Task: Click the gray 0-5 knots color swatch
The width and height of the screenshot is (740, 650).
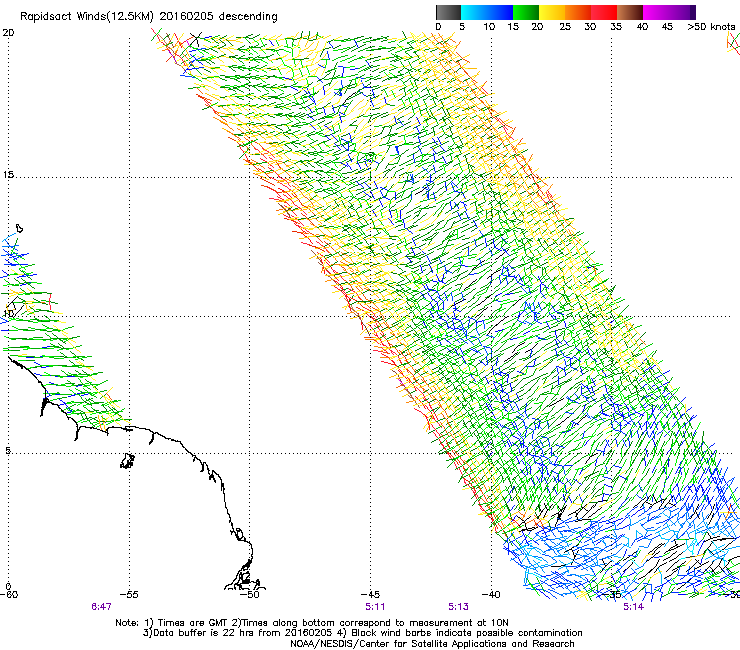Action: [448, 12]
